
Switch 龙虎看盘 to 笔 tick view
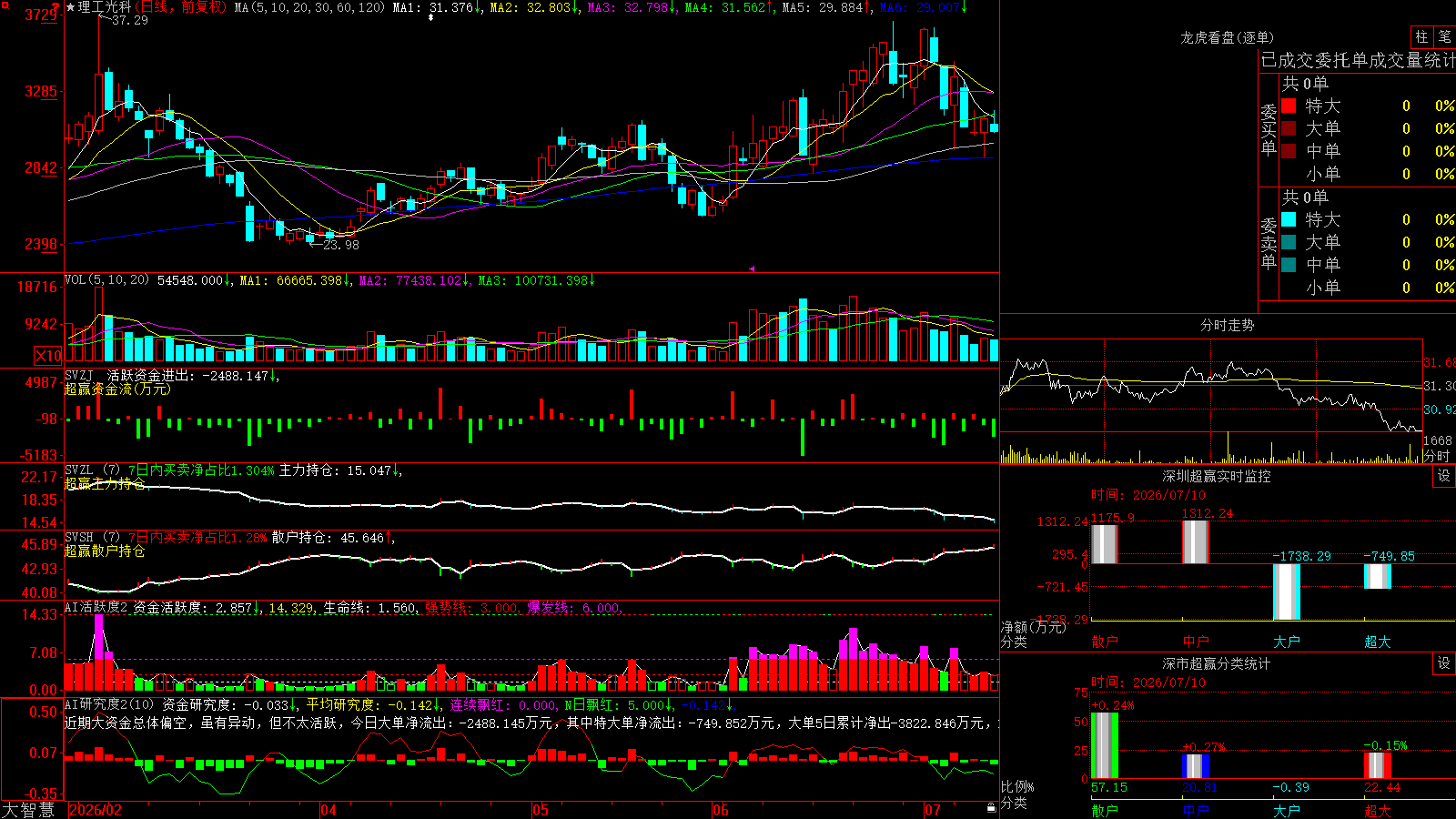pos(1444,36)
